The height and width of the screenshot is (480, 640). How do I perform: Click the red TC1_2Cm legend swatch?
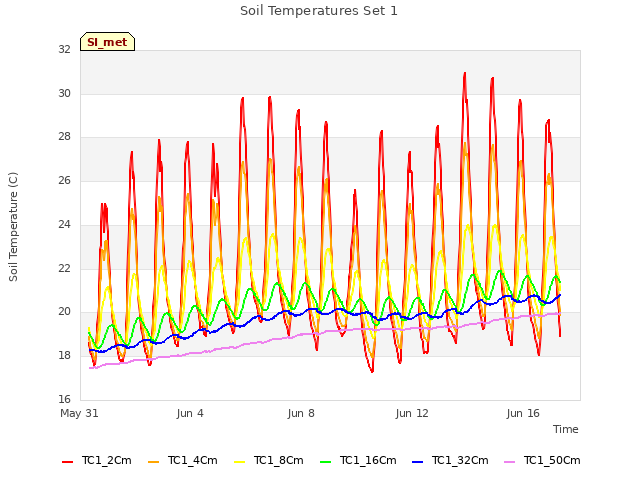(67, 462)
